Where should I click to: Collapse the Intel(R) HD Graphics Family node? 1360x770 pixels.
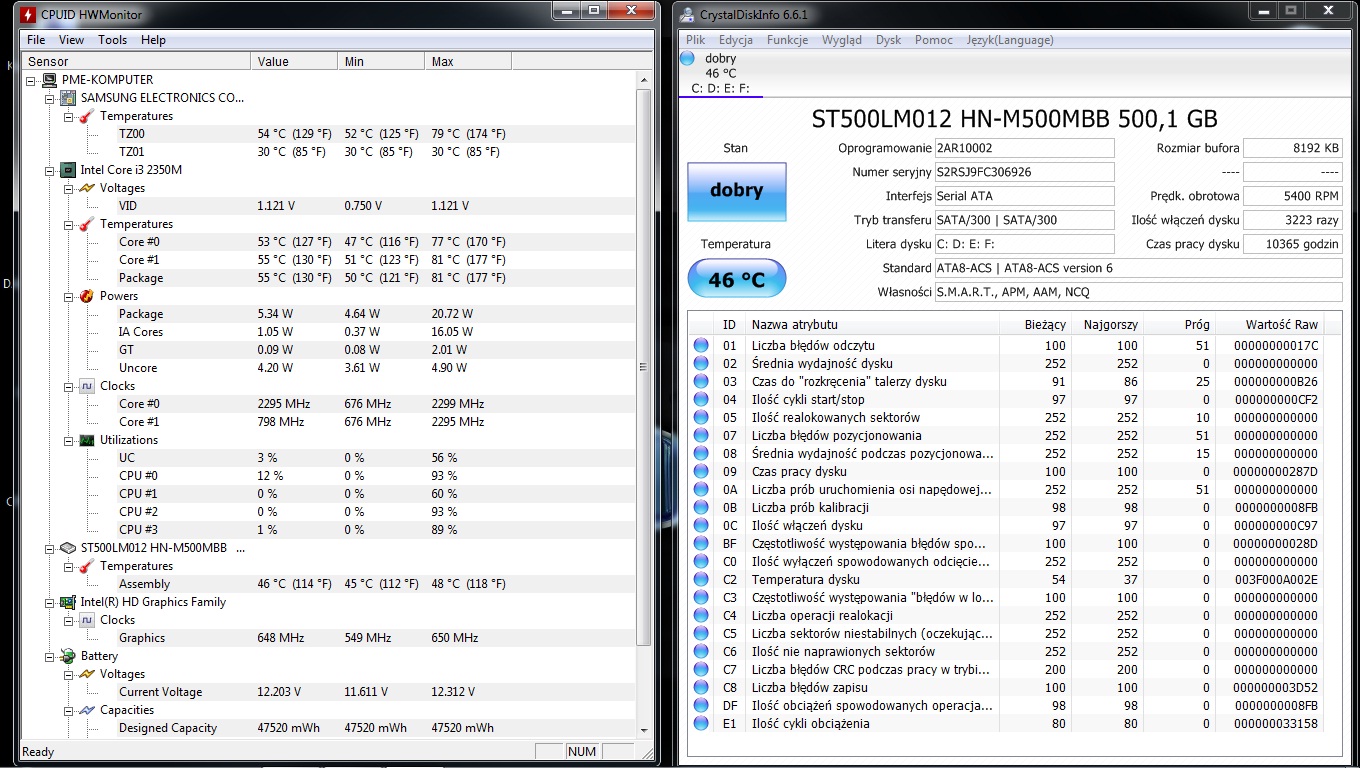point(49,602)
